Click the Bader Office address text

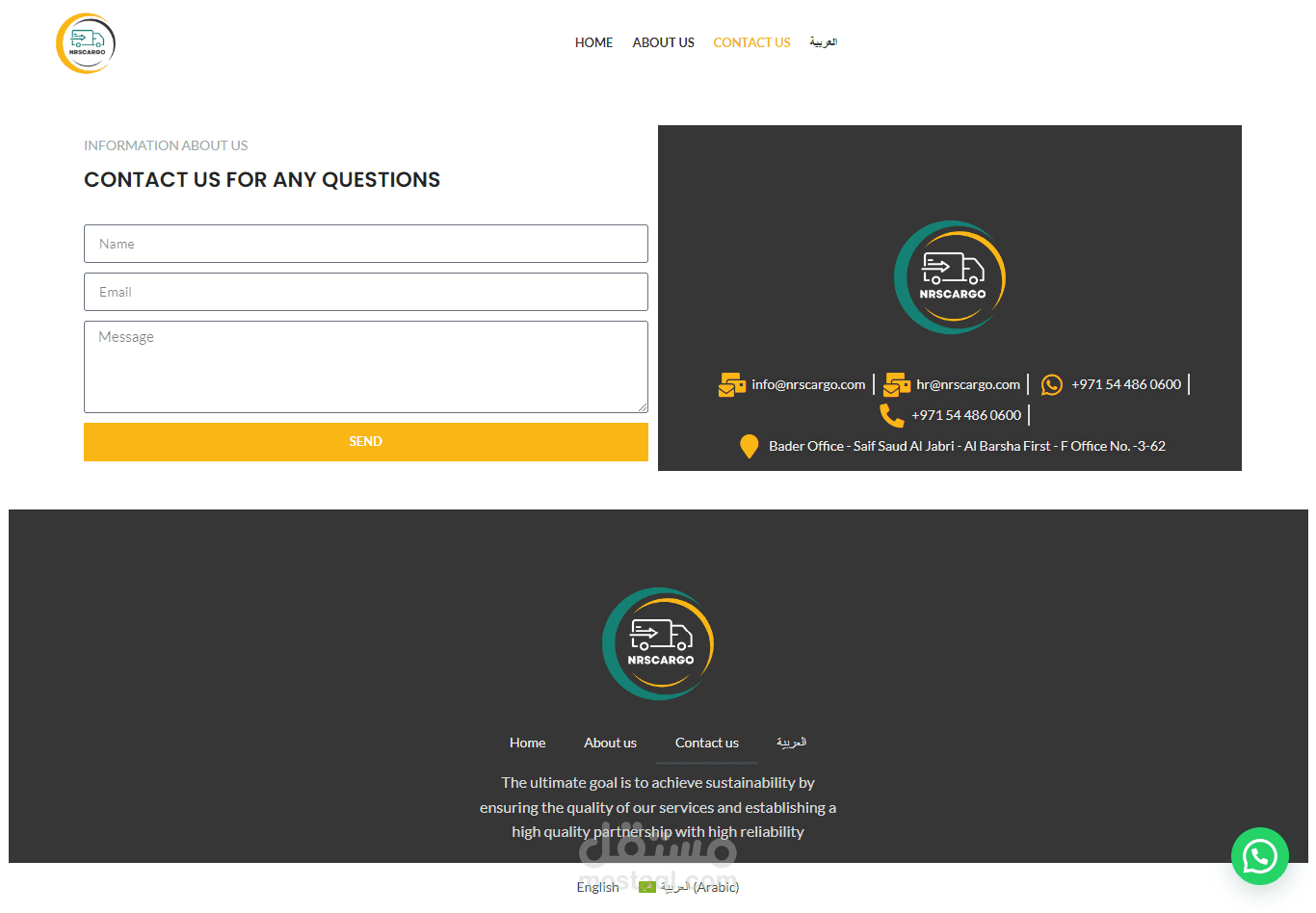pos(967,446)
